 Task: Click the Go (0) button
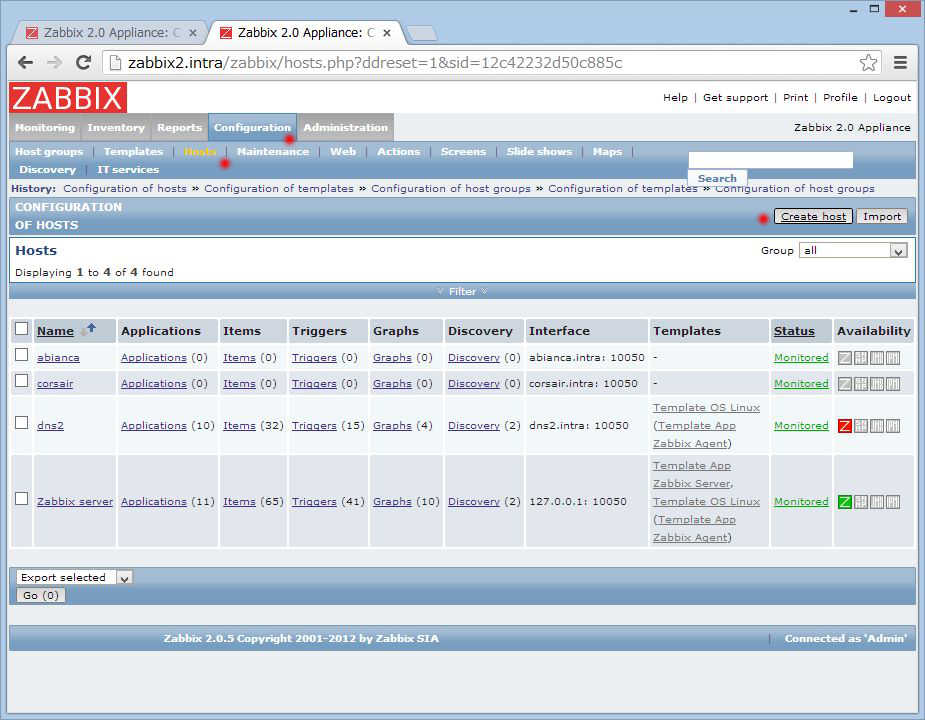(41, 595)
